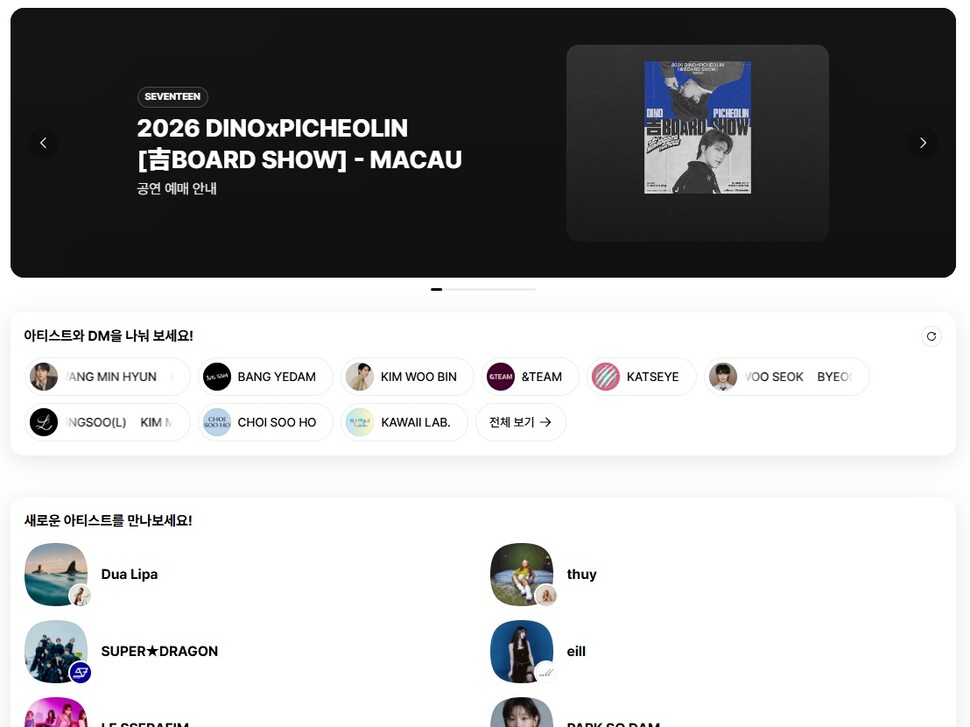This screenshot has height=727, width=970.
Task: Go to previous banner slide
Action: point(43,143)
